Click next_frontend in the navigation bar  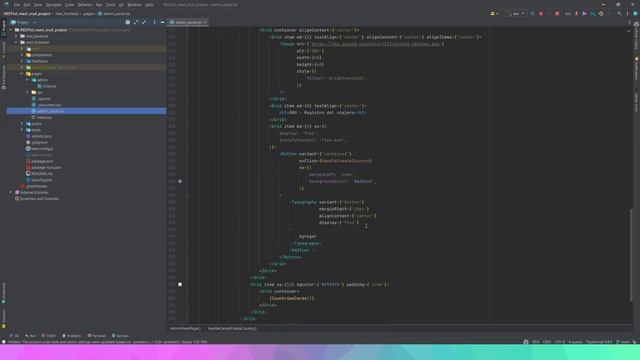pyautogui.click(x=67, y=13)
